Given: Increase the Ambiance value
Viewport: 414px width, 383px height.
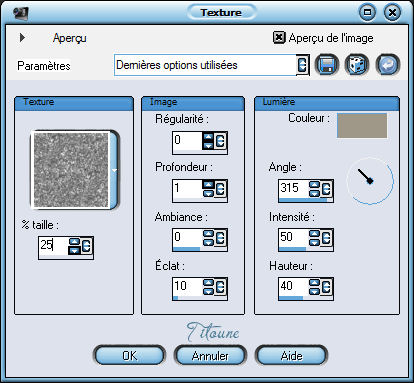Looking at the screenshot, I should [x=209, y=234].
